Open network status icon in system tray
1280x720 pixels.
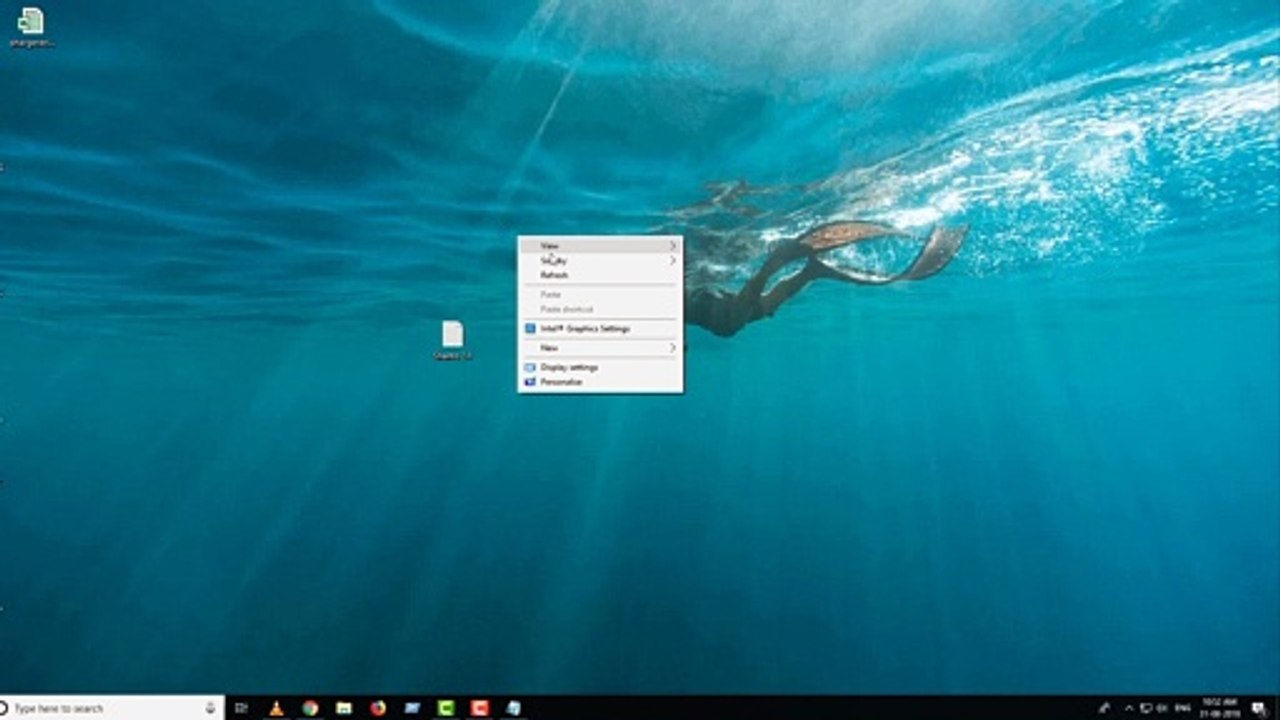[1147, 708]
